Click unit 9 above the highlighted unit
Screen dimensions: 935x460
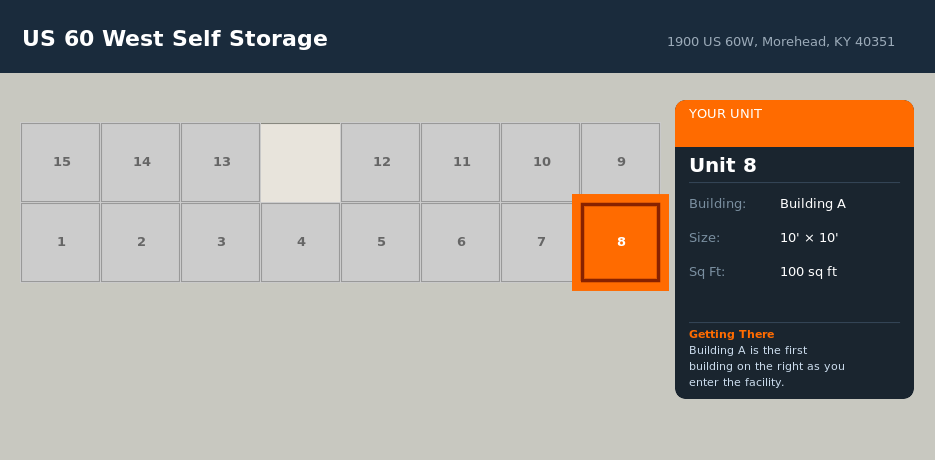(620, 160)
